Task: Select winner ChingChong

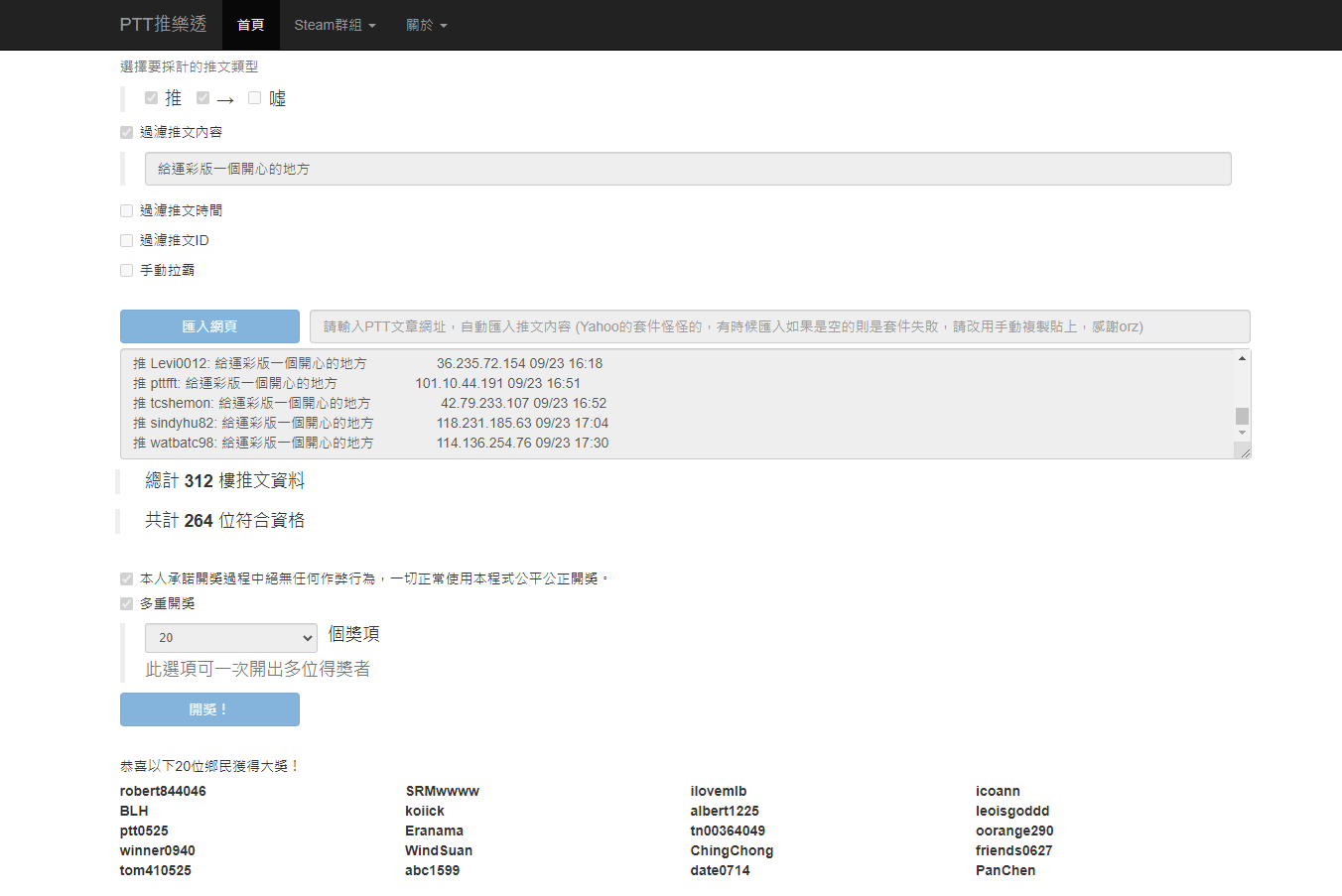Action: point(732,850)
